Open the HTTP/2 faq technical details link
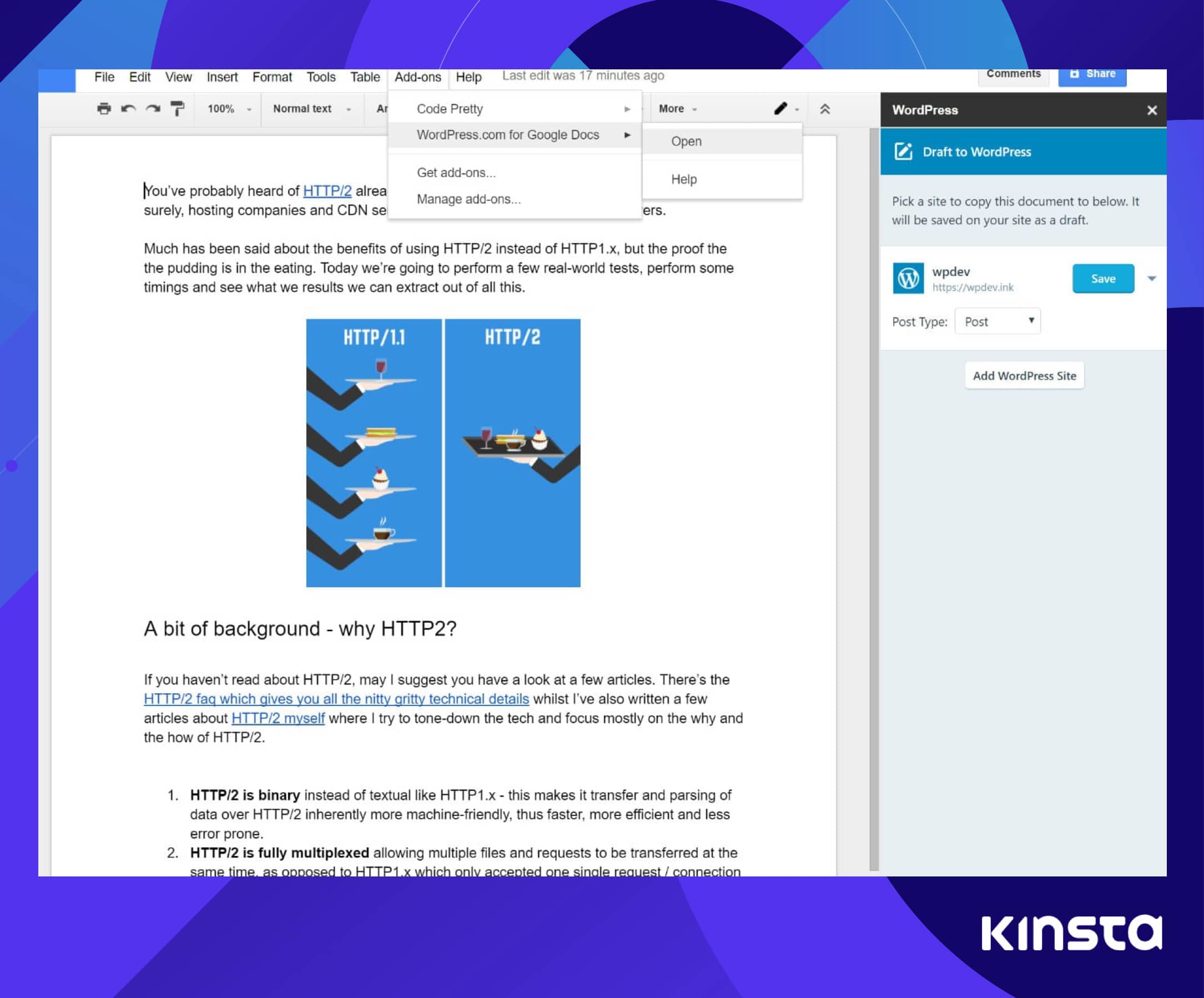 pyautogui.click(x=336, y=699)
